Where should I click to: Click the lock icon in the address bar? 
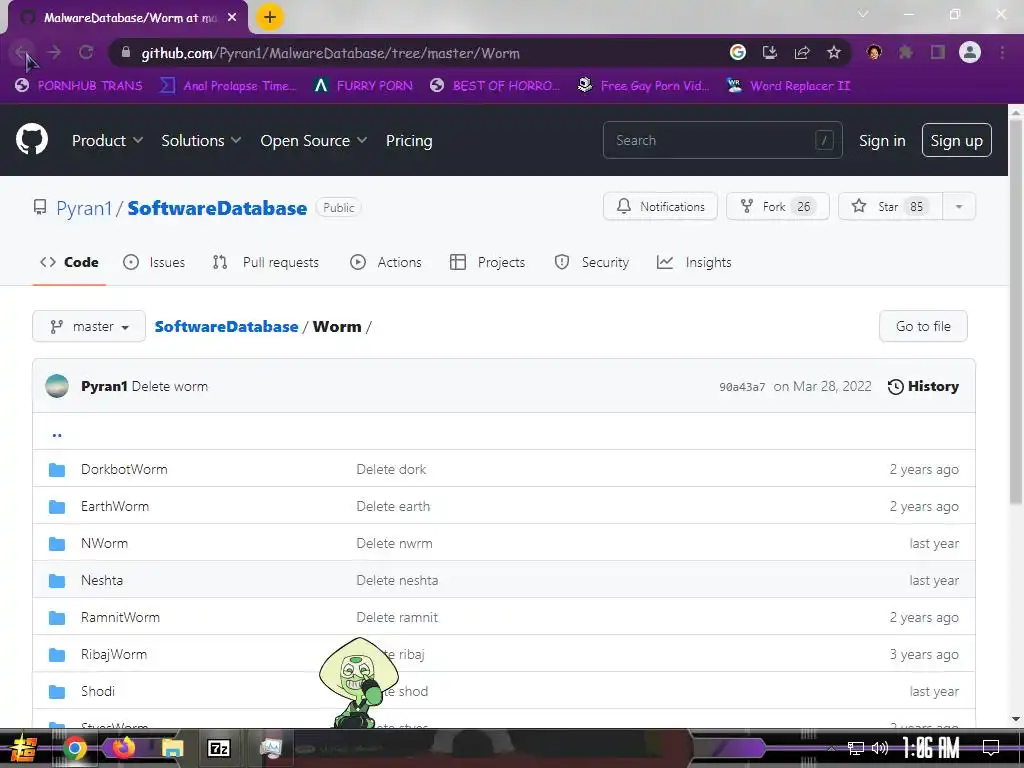(x=126, y=53)
